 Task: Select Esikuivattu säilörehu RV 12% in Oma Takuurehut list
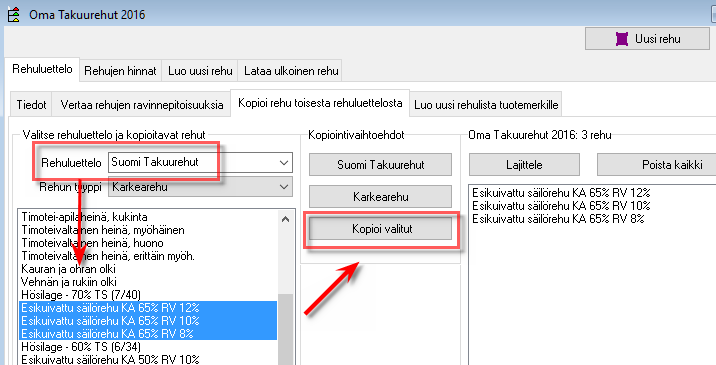pyautogui.click(x=561, y=192)
